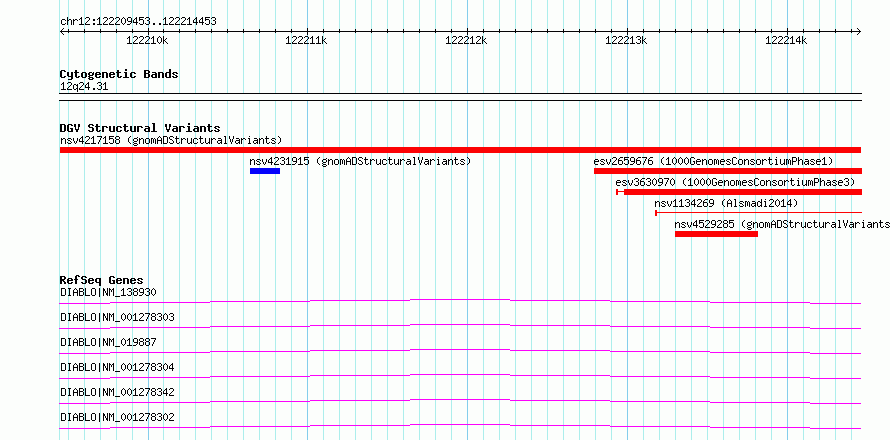Click the 122212k ruler position label
The image size is (890, 440).
click(x=467, y=40)
